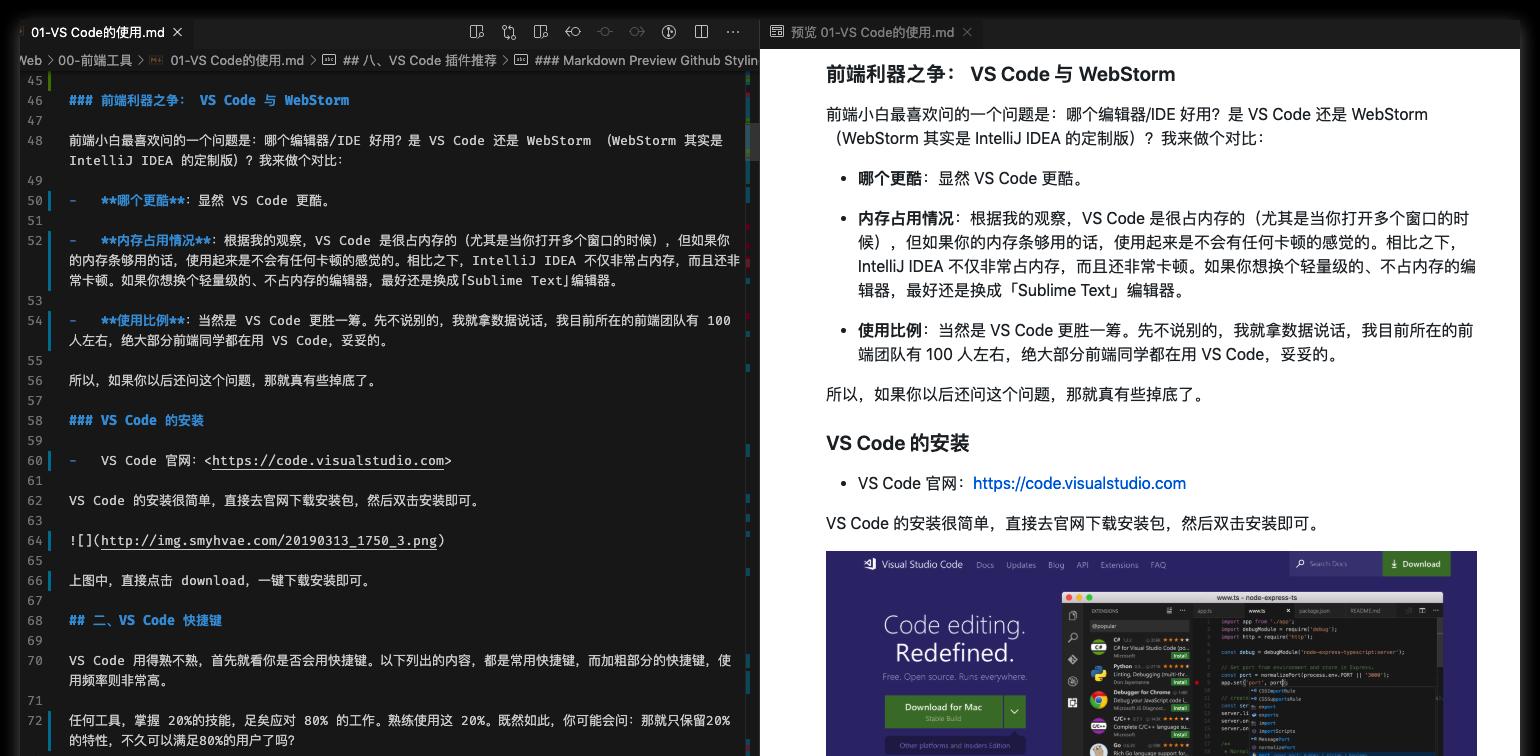This screenshot has height=756, width=1540.
Task: Click preview heading VS Code 的安装
Action: tap(897, 443)
